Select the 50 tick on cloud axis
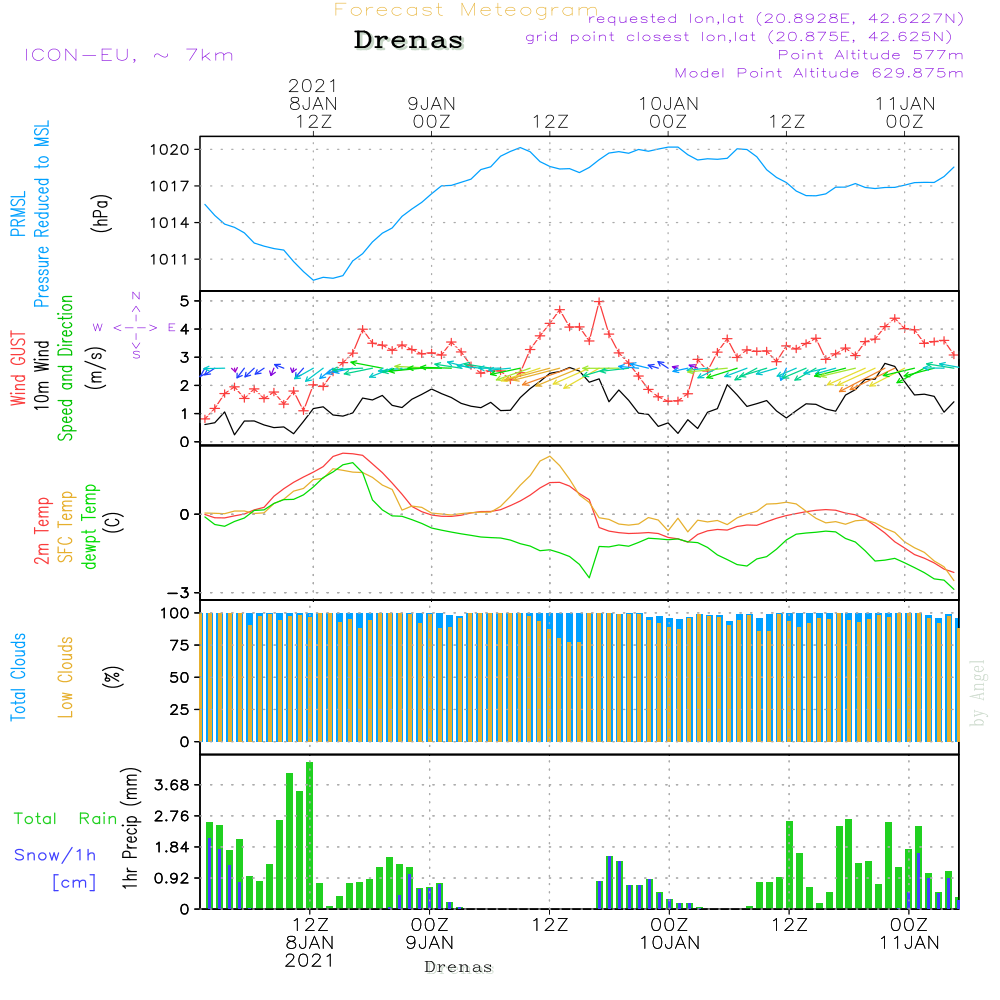This screenshot has width=1000, height=1000. coord(180,677)
